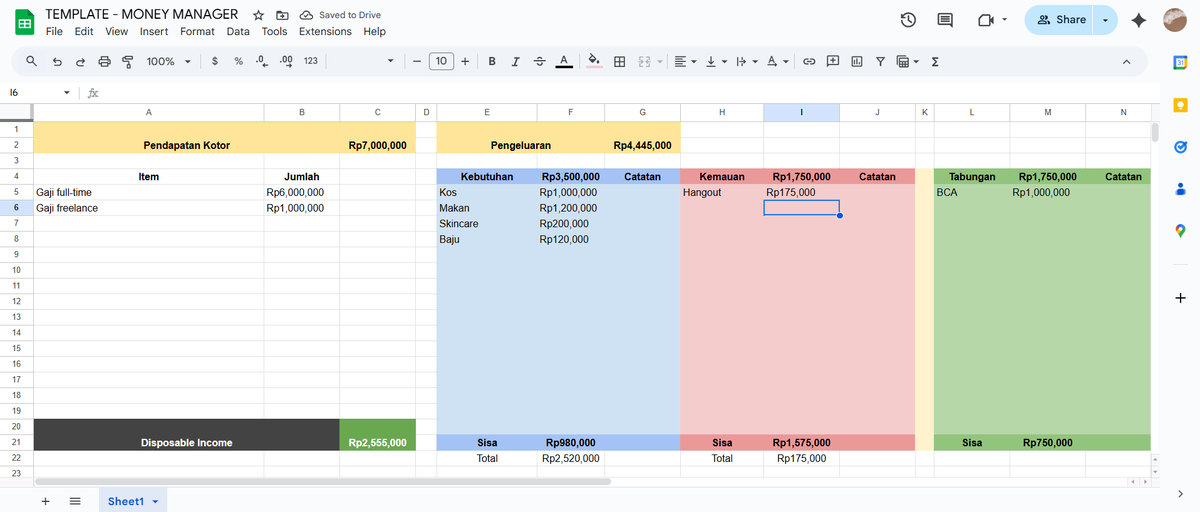This screenshot has height=512, width=1200.
Task: Undo the last action
Action: [x=57, y=61]
